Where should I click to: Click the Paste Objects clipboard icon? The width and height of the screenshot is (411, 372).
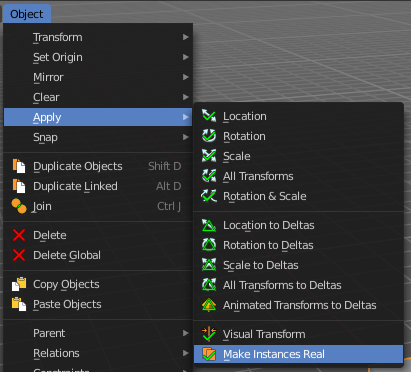19,304
